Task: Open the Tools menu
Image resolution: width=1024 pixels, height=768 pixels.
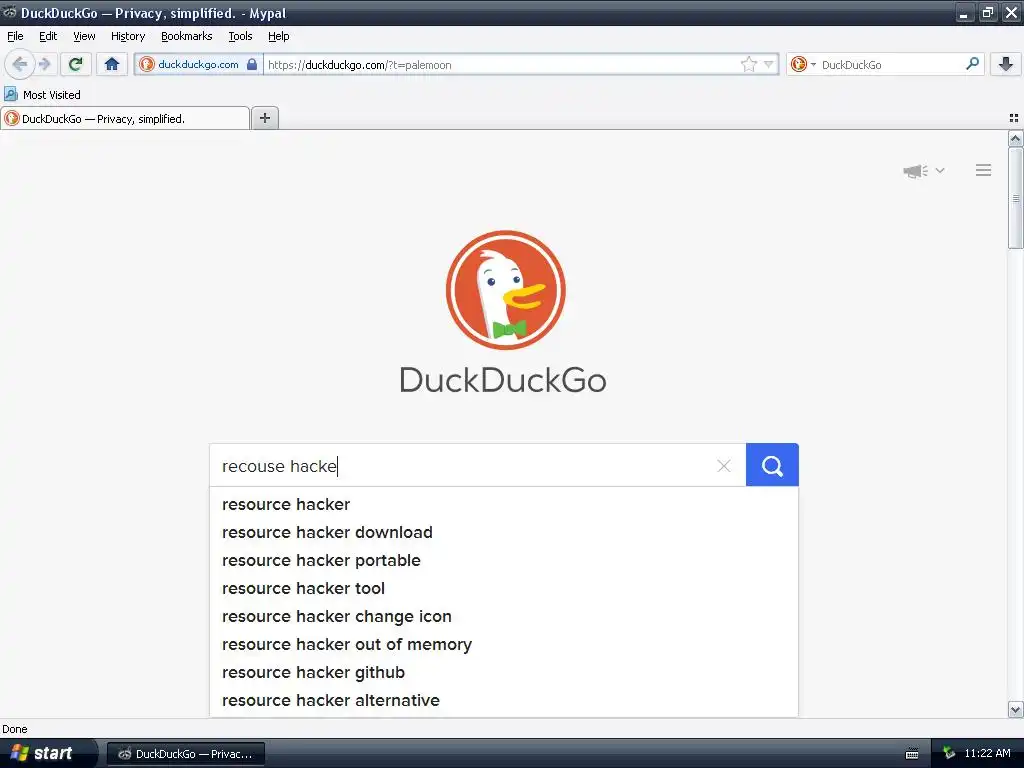Action: tap(240, 36)
